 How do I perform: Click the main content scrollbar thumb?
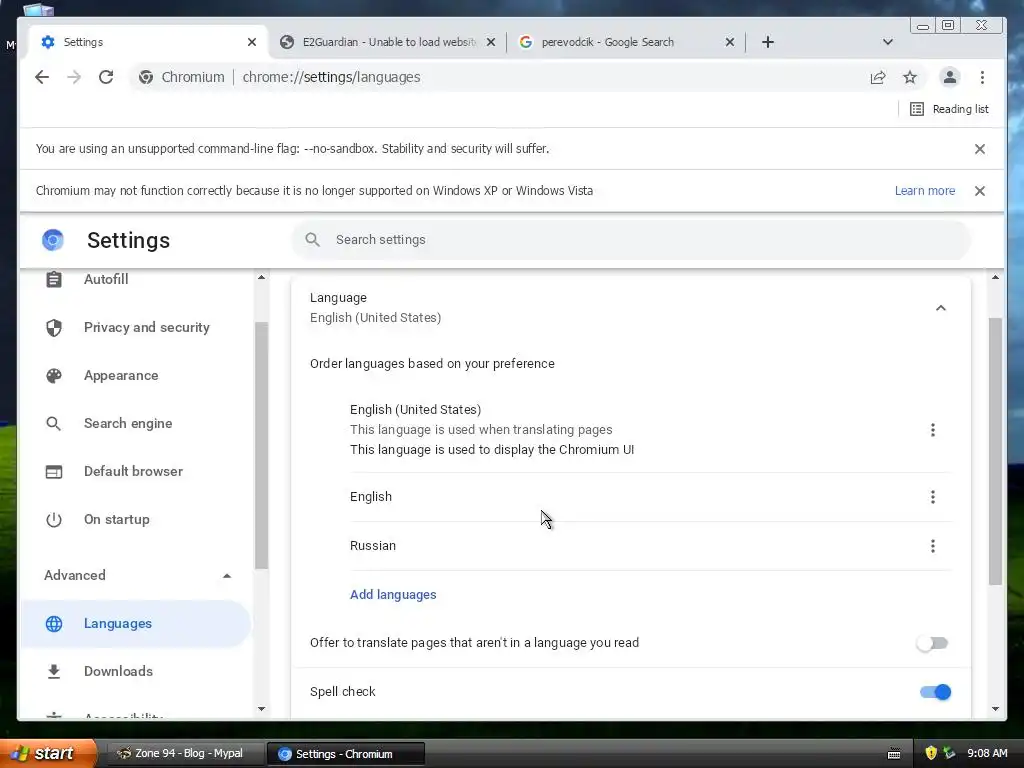995,451
